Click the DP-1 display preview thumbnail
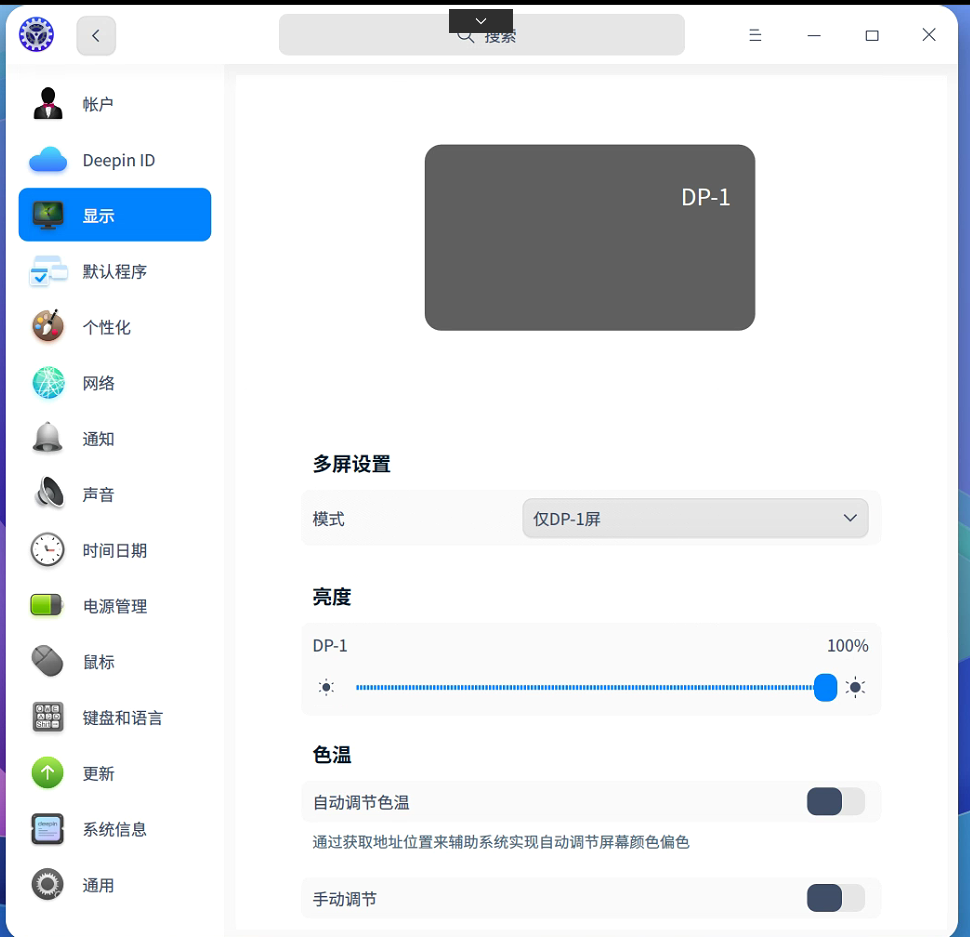 click(x=589, y=237)
